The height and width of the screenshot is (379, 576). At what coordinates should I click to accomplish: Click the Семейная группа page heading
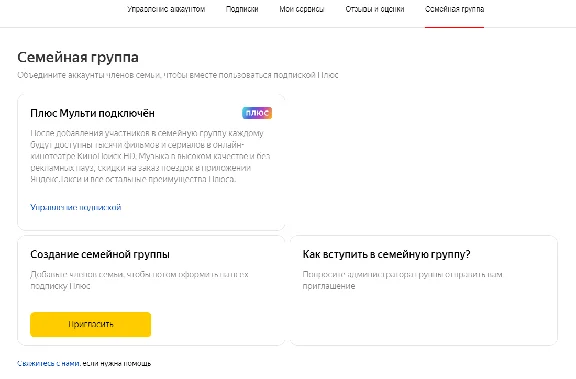pyautogui.click(x=78, y=57)
